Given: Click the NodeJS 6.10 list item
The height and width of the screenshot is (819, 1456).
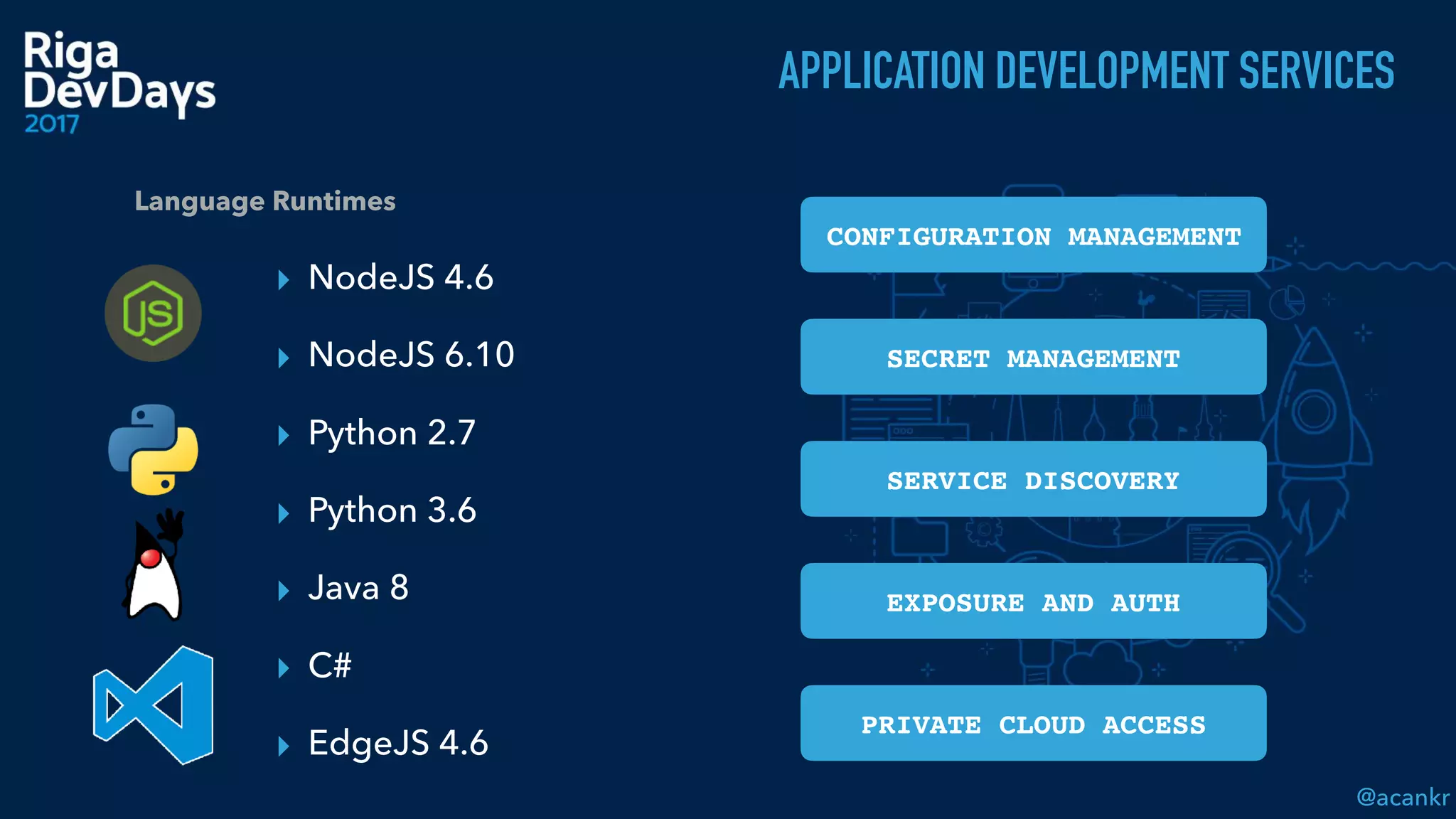Looking at the screenshot, I should 411,355.
